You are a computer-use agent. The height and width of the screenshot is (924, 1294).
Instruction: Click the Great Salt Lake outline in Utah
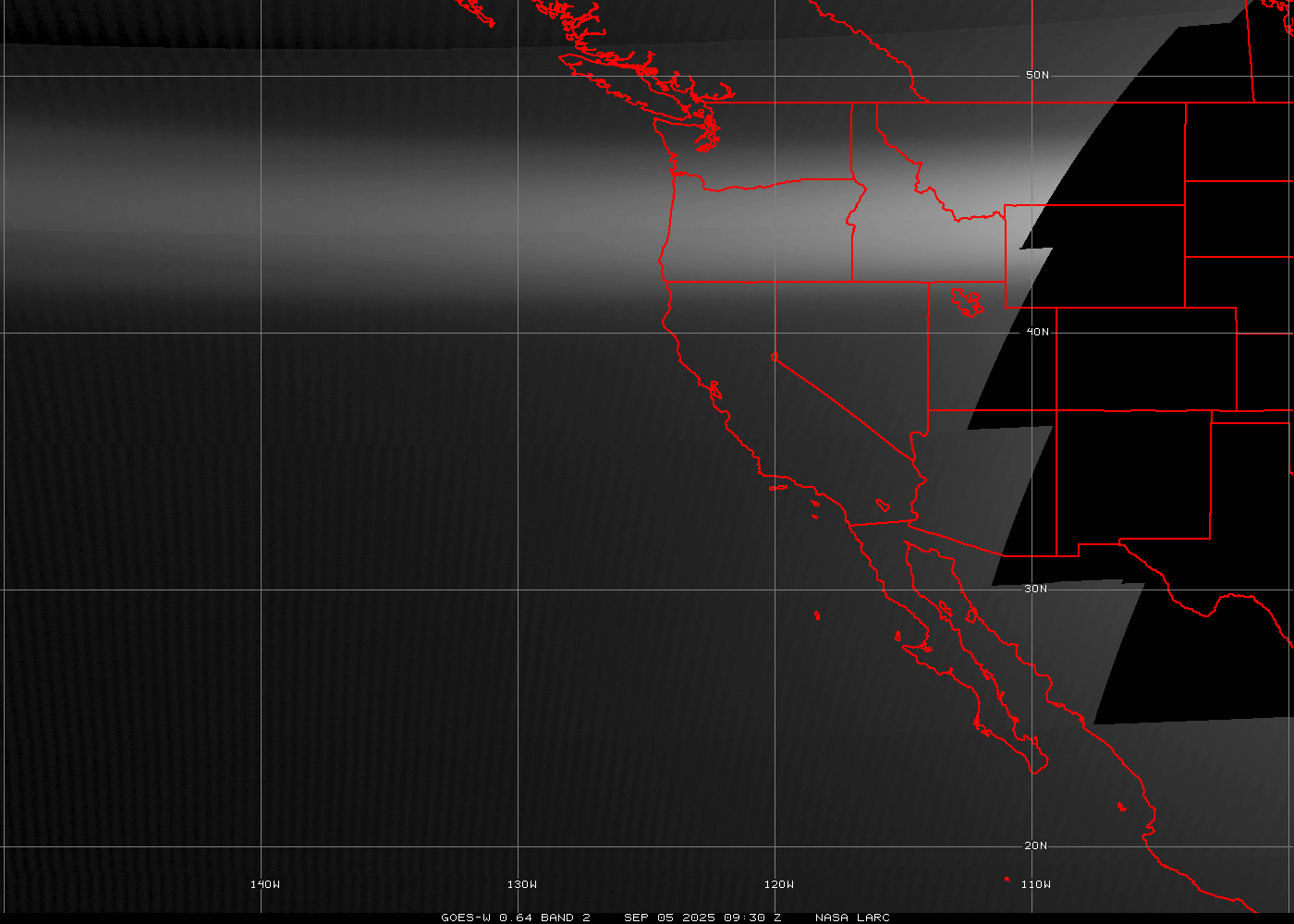coord(968,301)
